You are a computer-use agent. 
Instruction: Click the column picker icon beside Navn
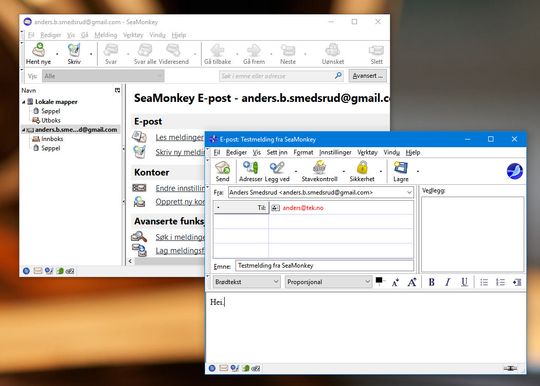tap(117, 91)
